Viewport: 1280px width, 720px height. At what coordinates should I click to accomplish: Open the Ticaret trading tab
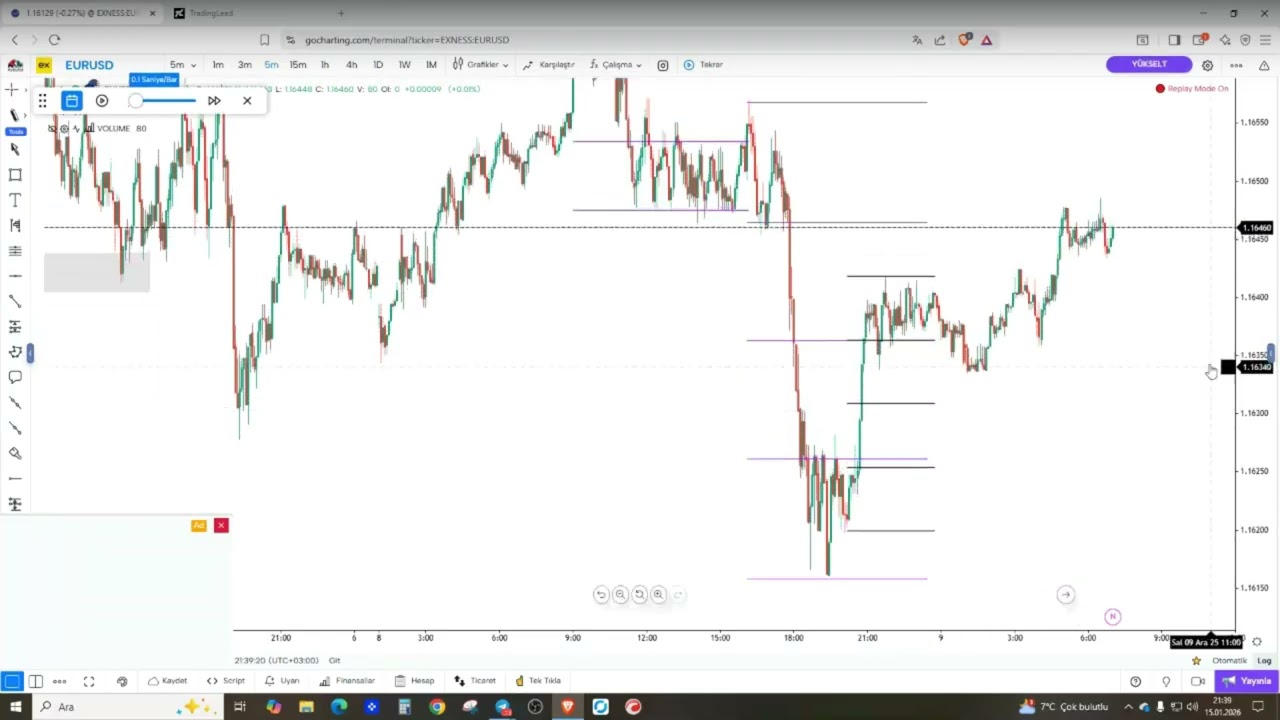[x=475, y=681]
